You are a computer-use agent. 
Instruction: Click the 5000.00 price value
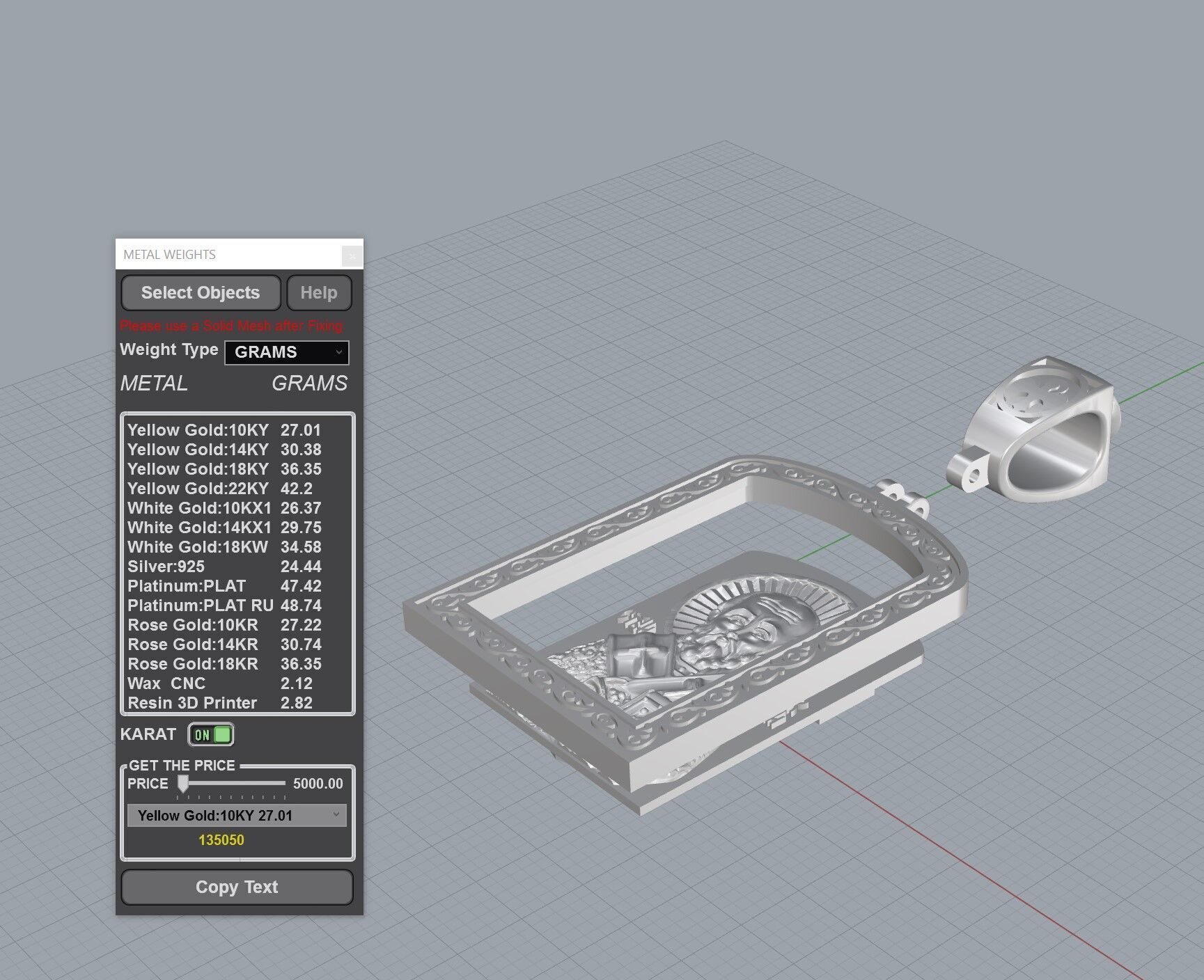[x=318, y=784]
